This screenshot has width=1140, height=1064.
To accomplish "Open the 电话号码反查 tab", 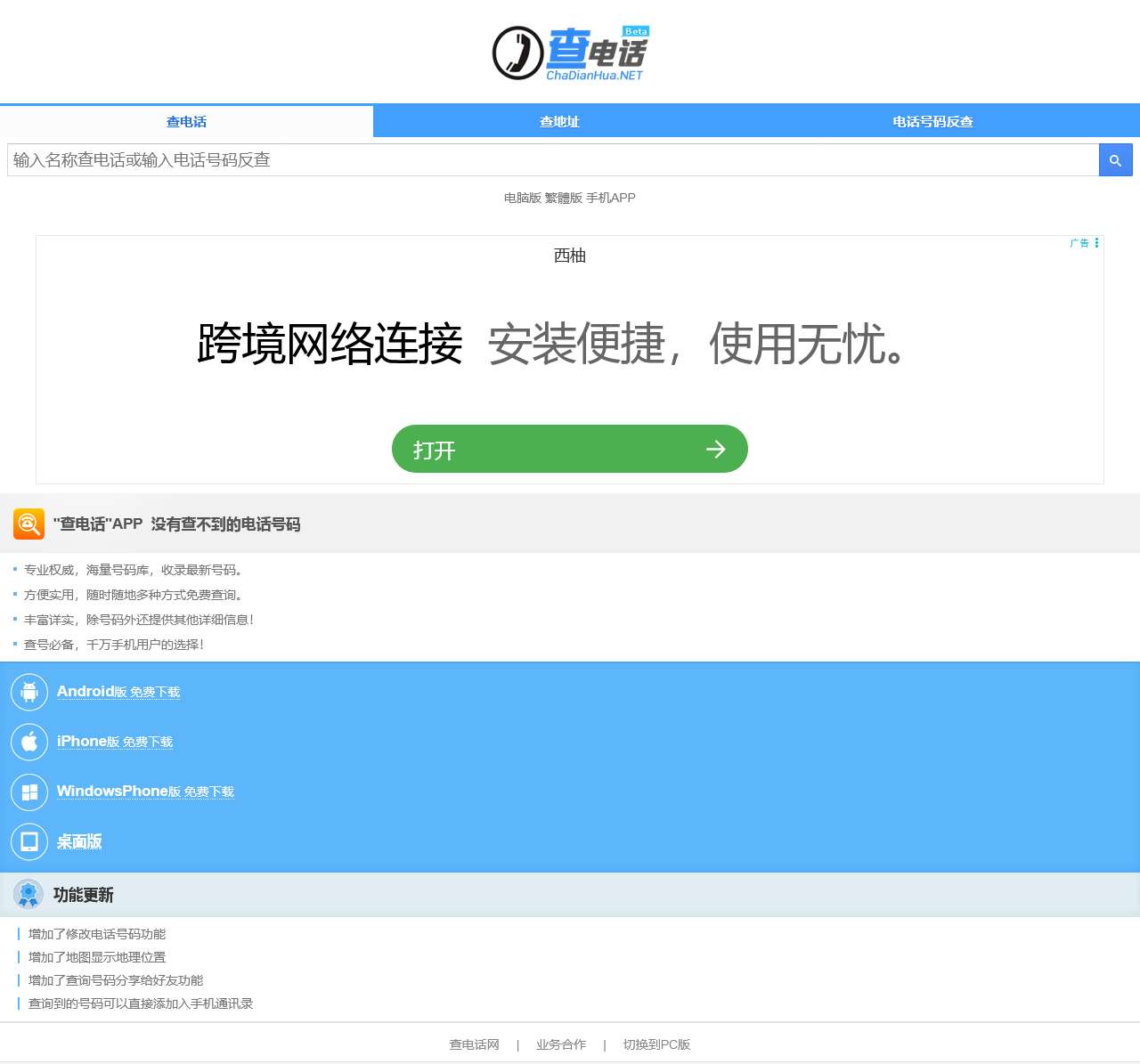I will (x=932, y=121).
